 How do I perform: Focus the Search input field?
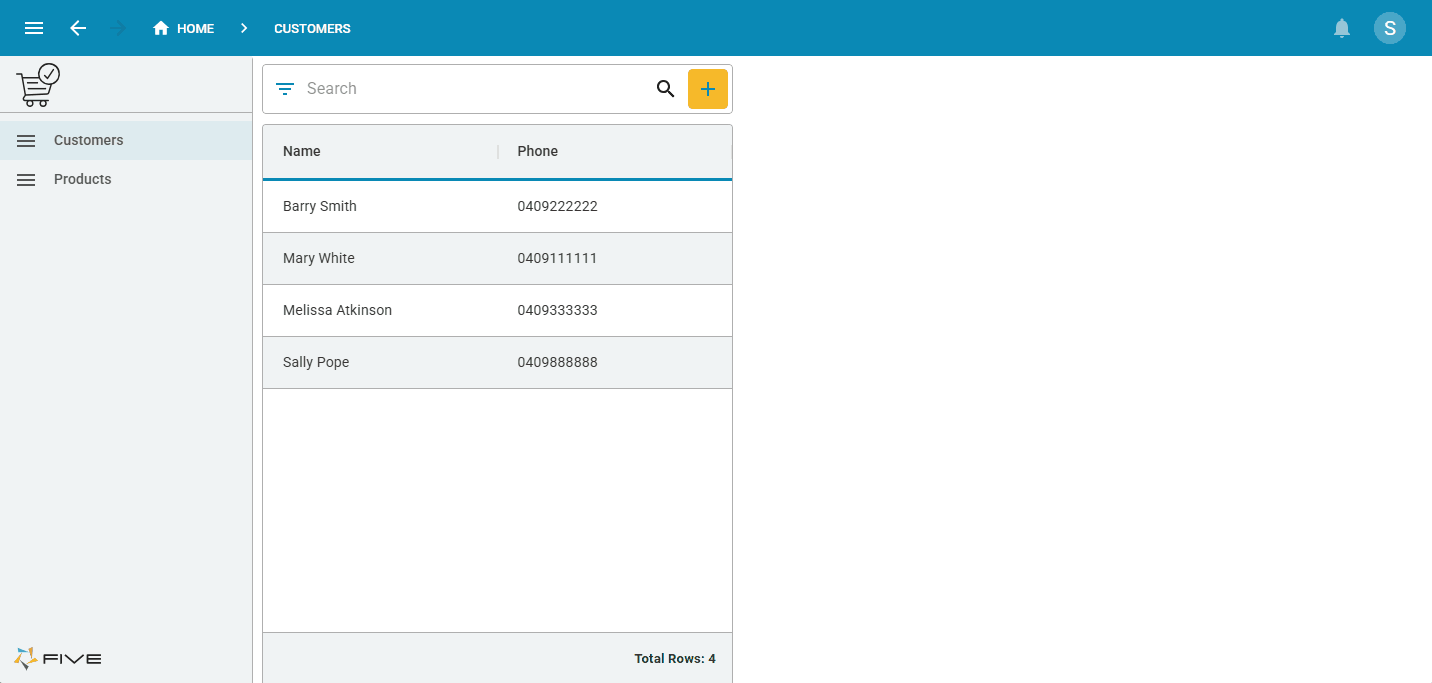(470, 89)
